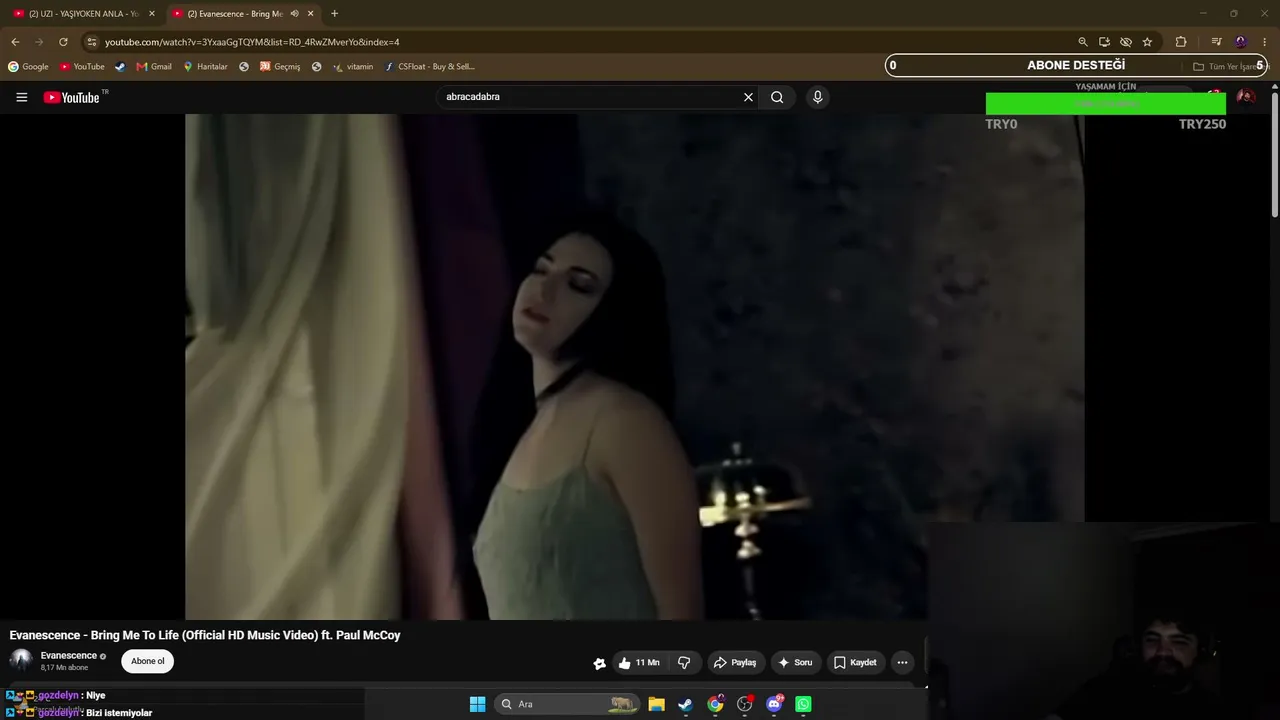Mute the Evanescence tab audio
Screen dimensions: 1280x720
(x=294, y=14)
